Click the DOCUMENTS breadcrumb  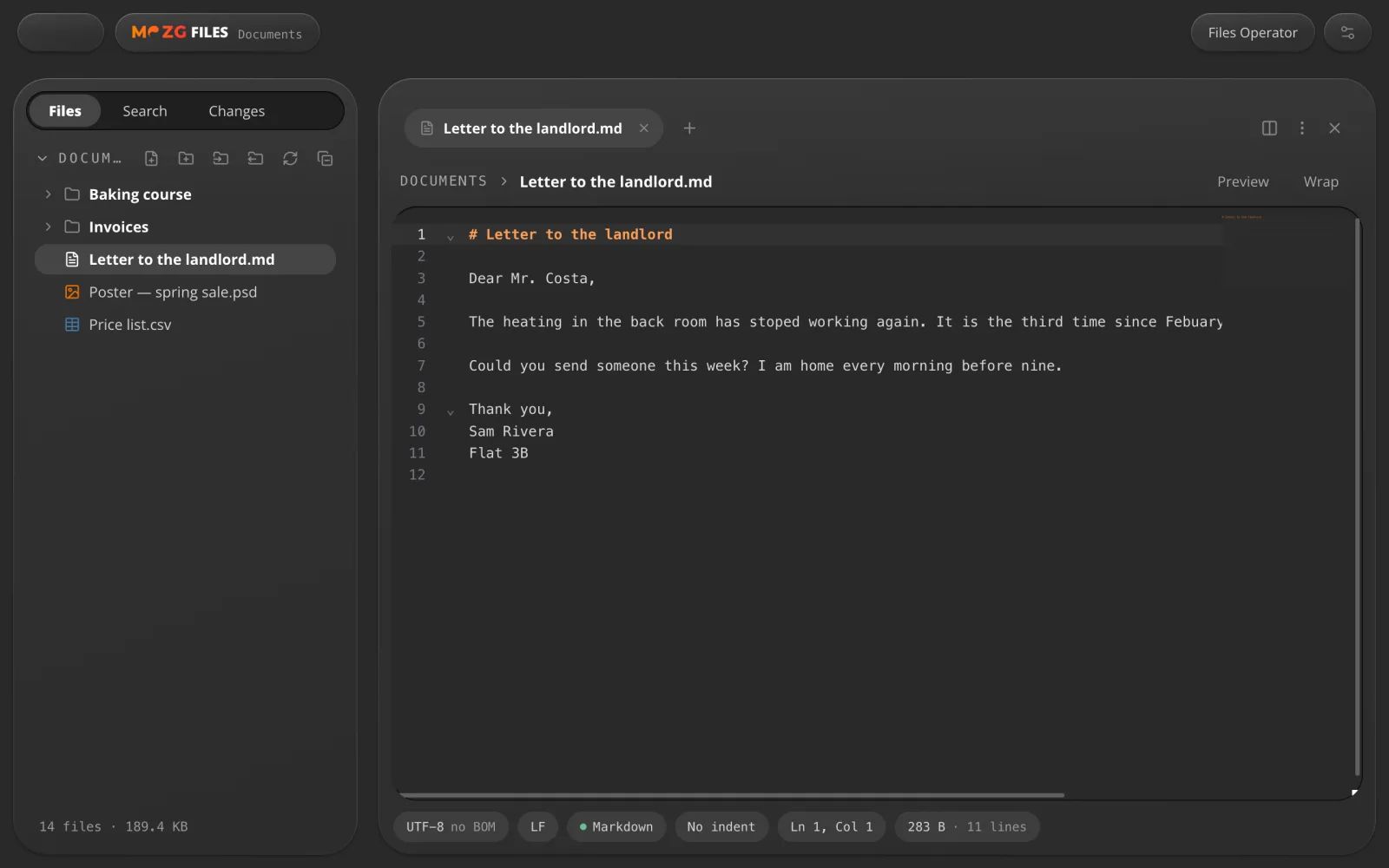click(444, 181)
